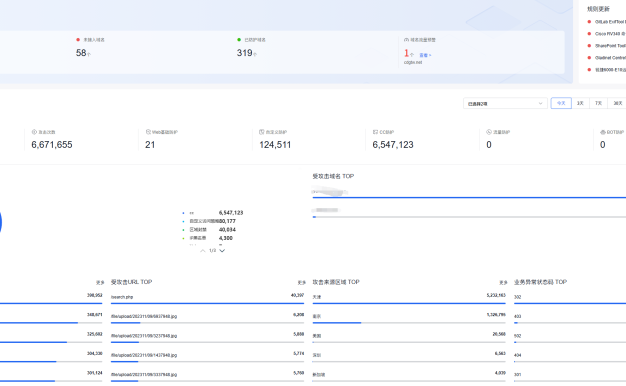Open the 'more' link of the attacked URL TOP panel
The height and width of the screenshot is (386, 626).
click(301, 283)
